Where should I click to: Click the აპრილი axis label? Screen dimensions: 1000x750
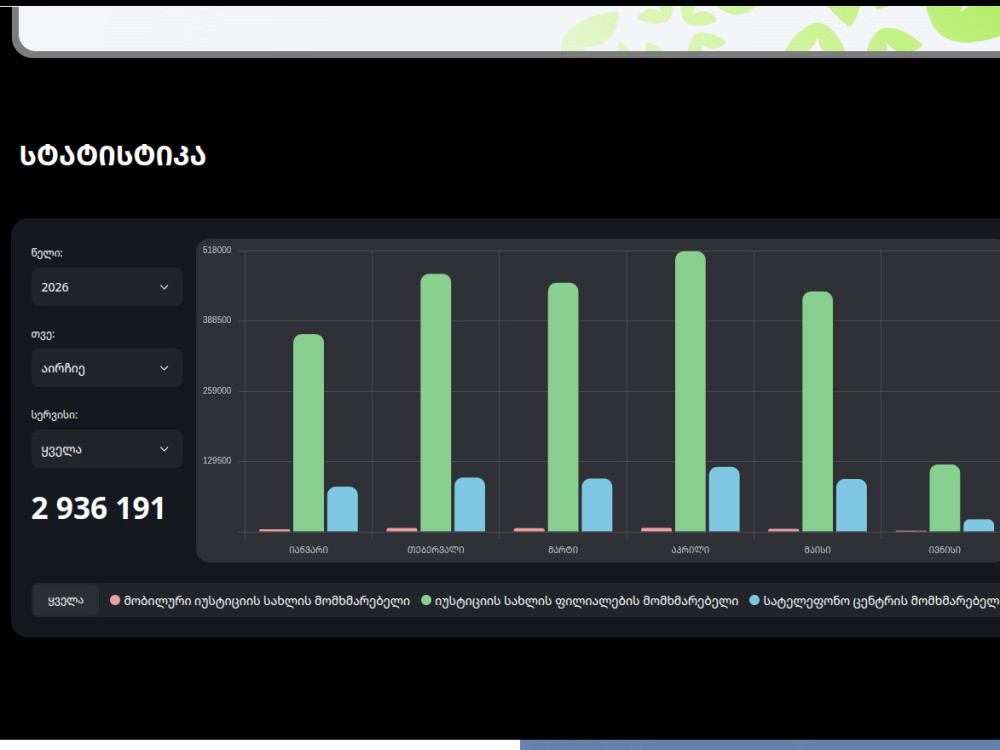690,550
